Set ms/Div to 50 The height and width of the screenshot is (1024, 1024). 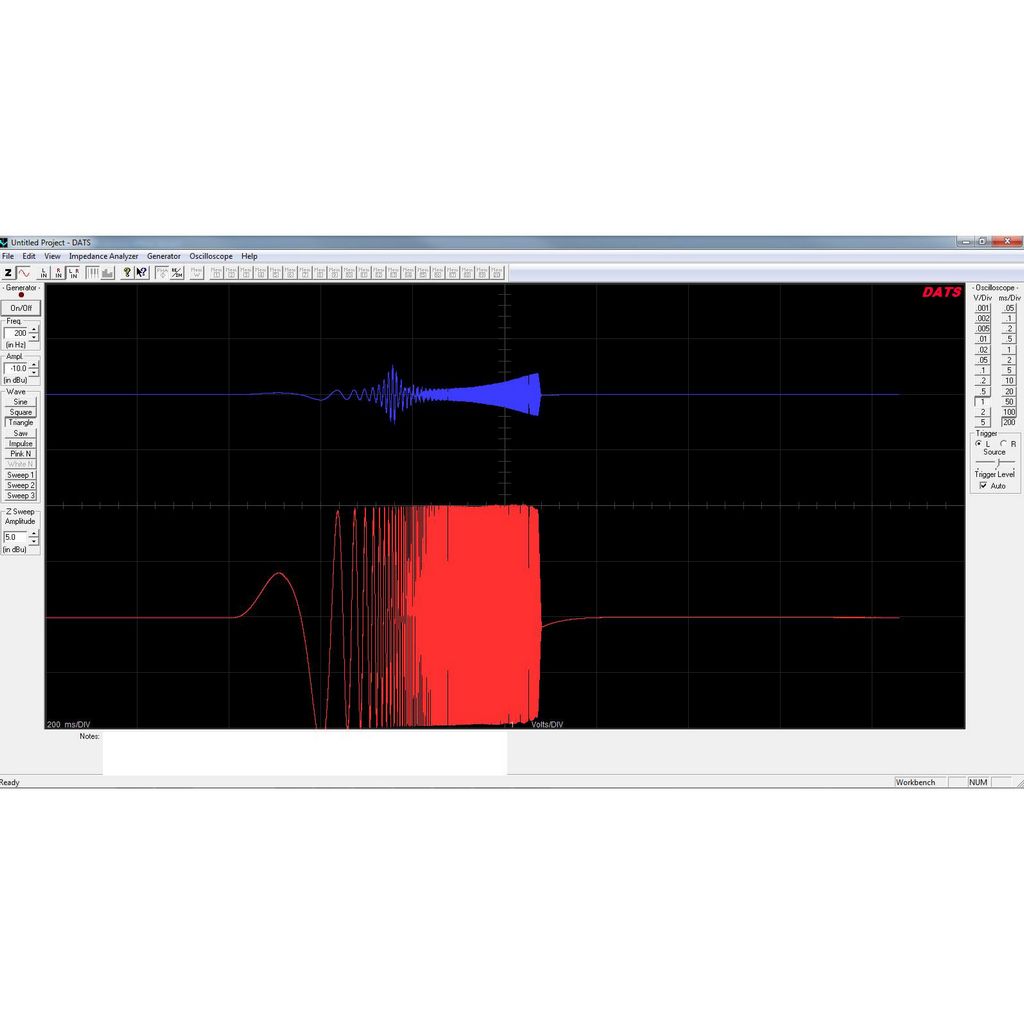tap(1009, 402)
